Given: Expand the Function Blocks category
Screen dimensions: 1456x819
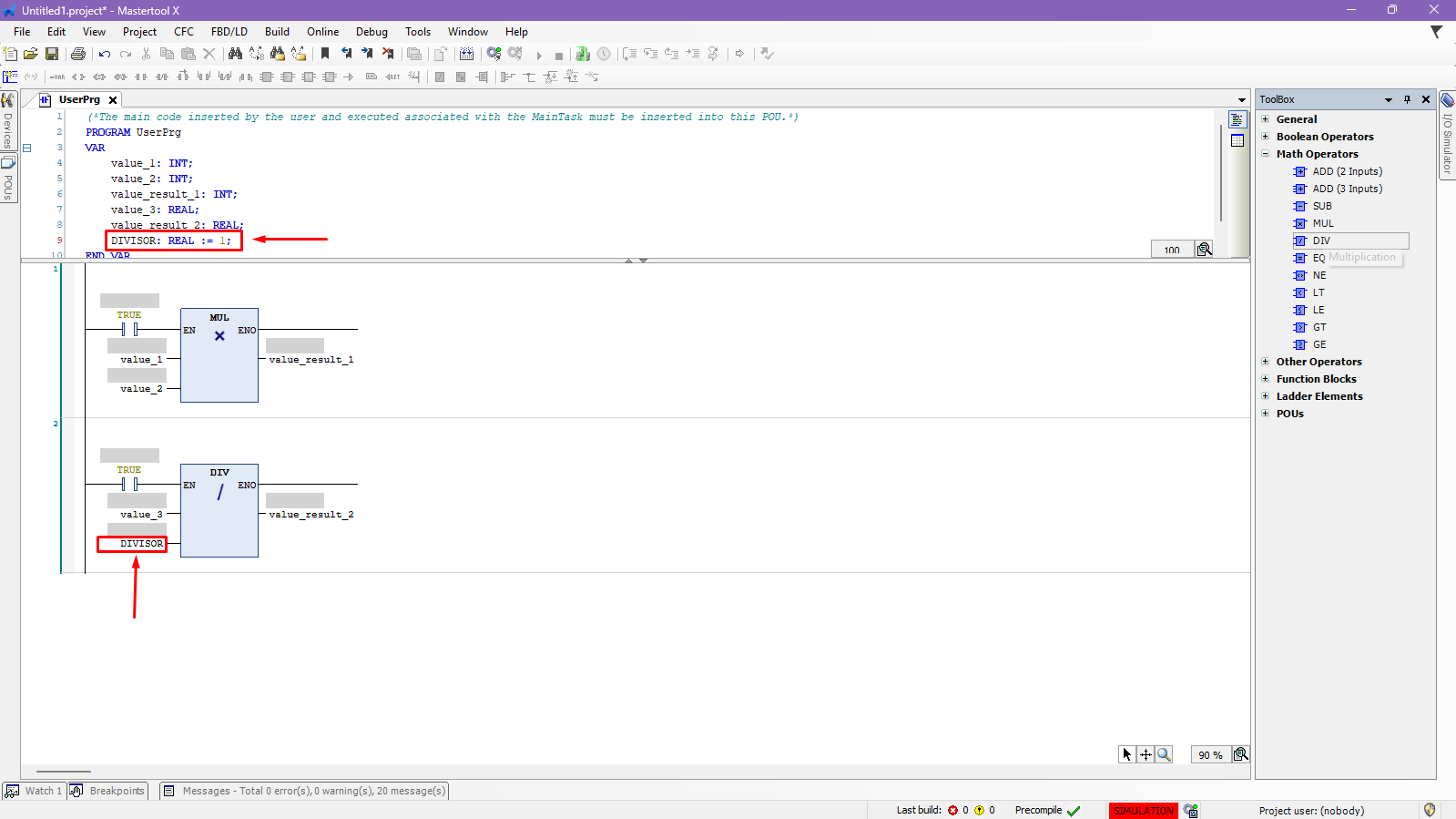Looking at the screenshot, I should coord(1265,379).
